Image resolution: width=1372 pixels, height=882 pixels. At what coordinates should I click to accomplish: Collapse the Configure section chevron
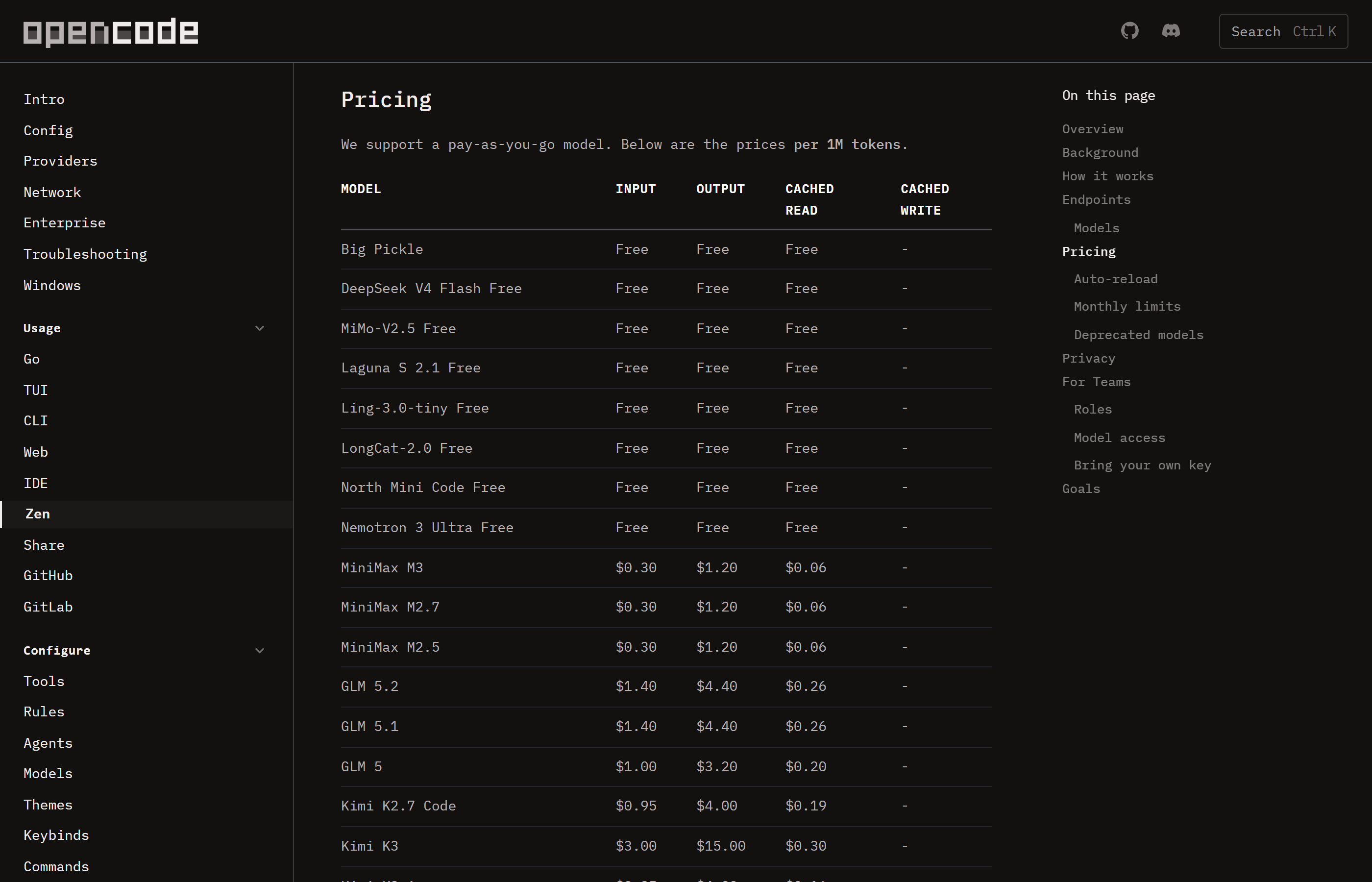[259, 651]
